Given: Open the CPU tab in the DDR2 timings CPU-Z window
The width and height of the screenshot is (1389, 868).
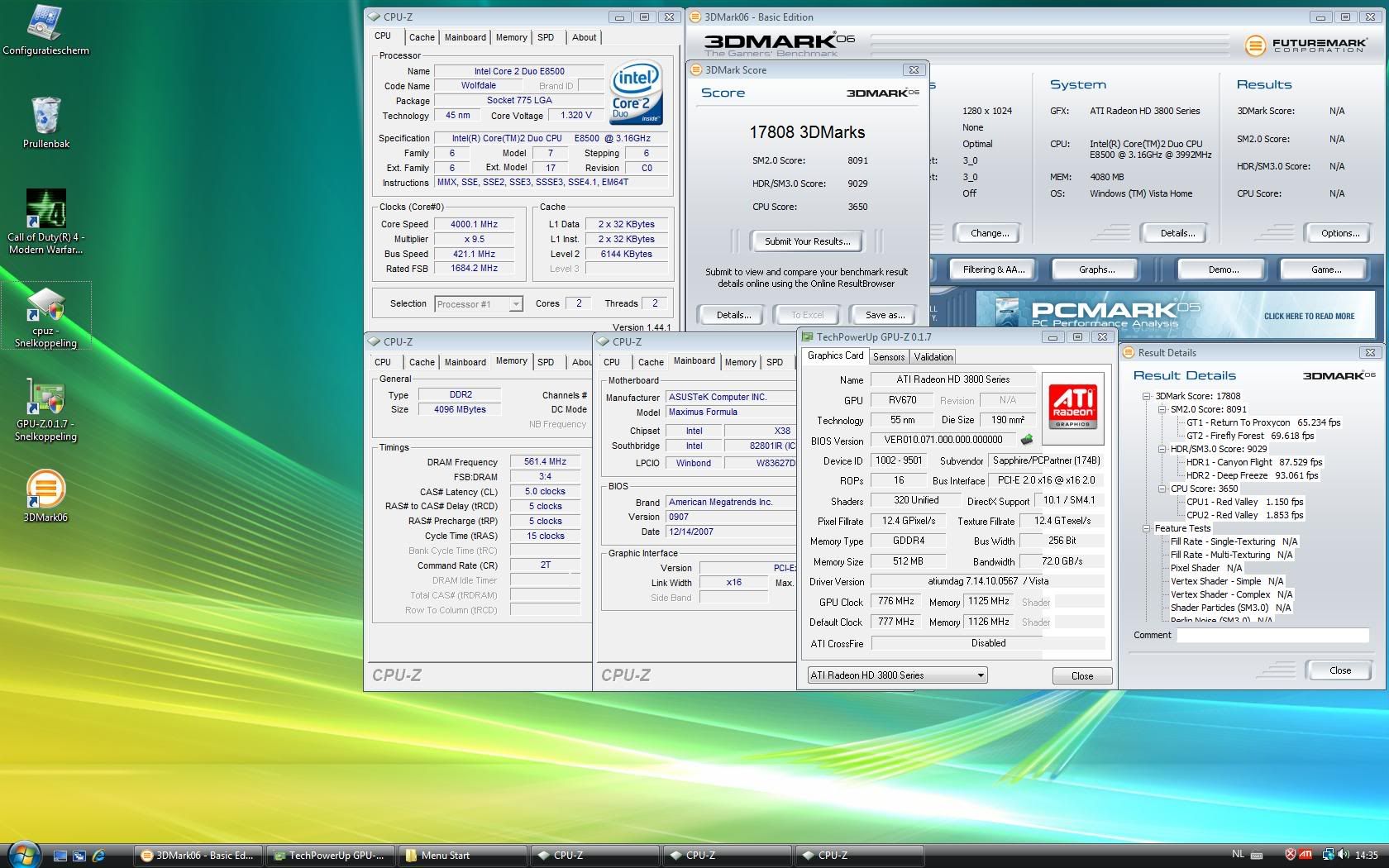Looking at the screenshot, I should (383, 362).
